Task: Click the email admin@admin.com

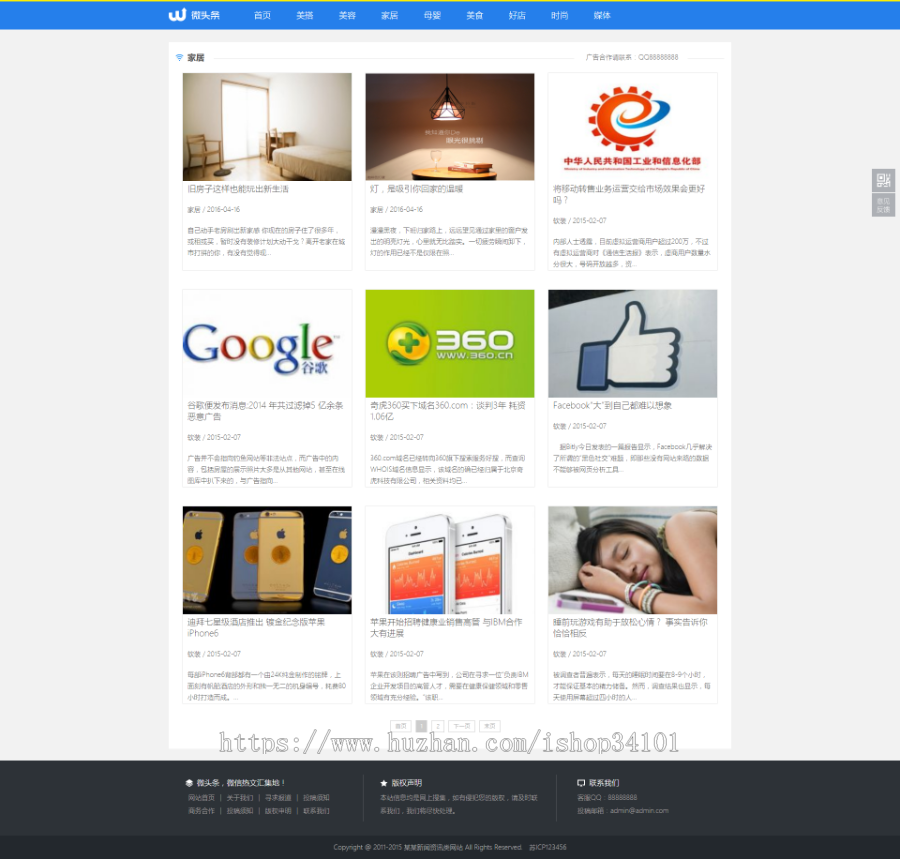Action: (639, 811)
